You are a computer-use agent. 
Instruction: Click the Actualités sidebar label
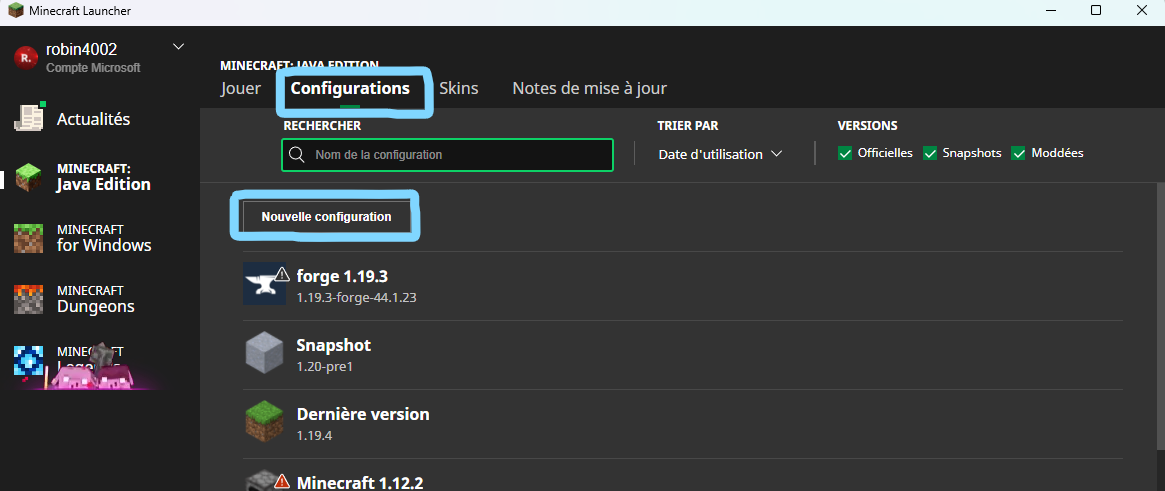coord(94,119)
